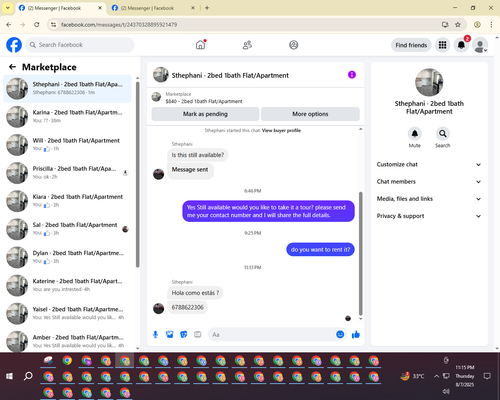Click the conversation list scrollbar

(138, 176)
